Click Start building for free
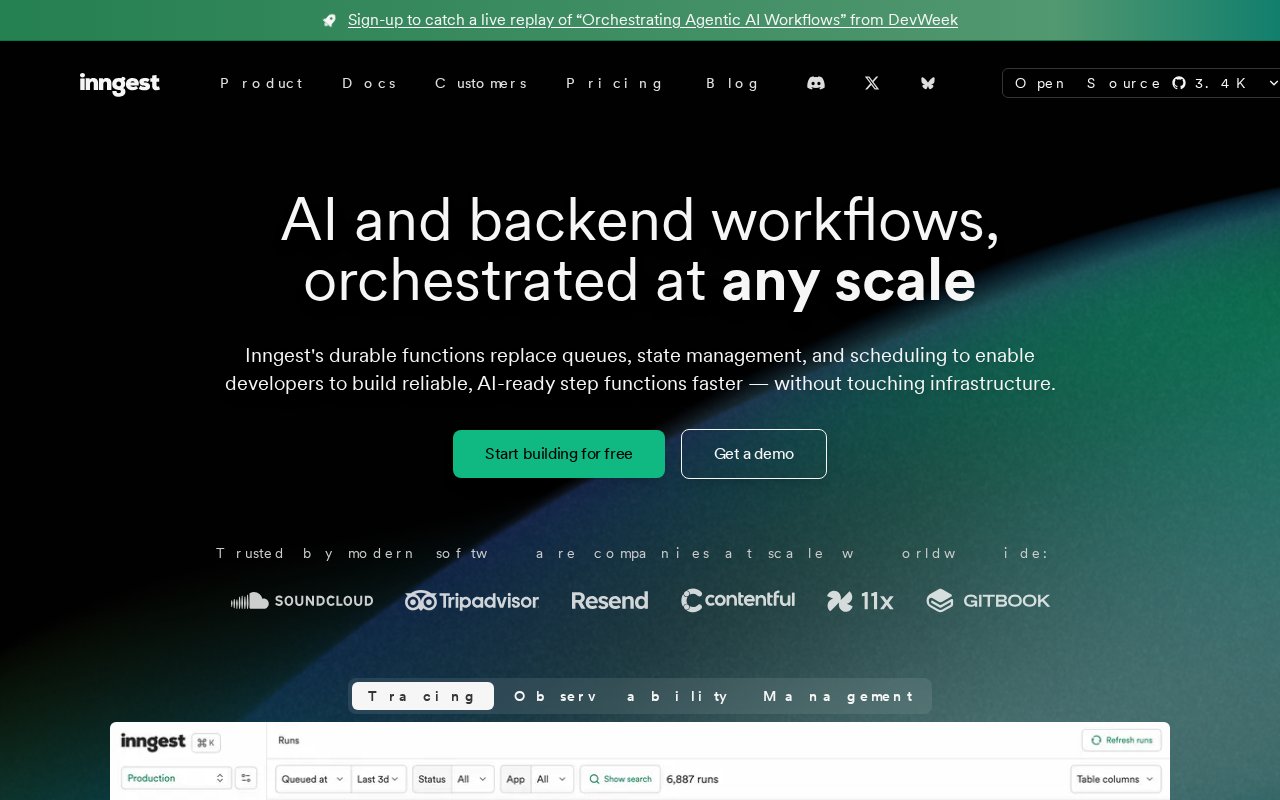Image resolution: width=1280 pixels, height=800 pixels. pos(559,454)
